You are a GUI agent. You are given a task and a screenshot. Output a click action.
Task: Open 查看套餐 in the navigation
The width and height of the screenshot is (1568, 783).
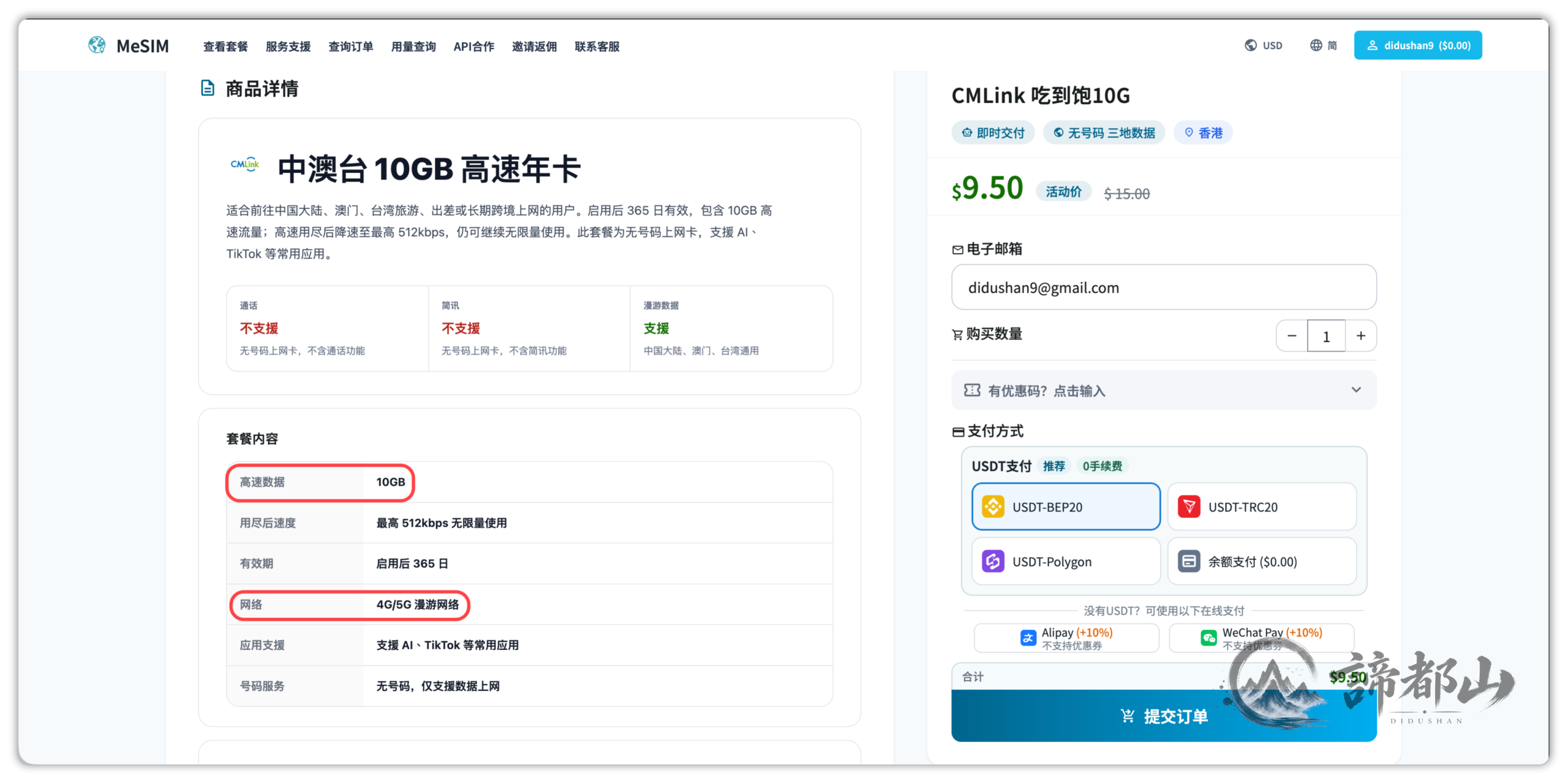tap(225, 47)
